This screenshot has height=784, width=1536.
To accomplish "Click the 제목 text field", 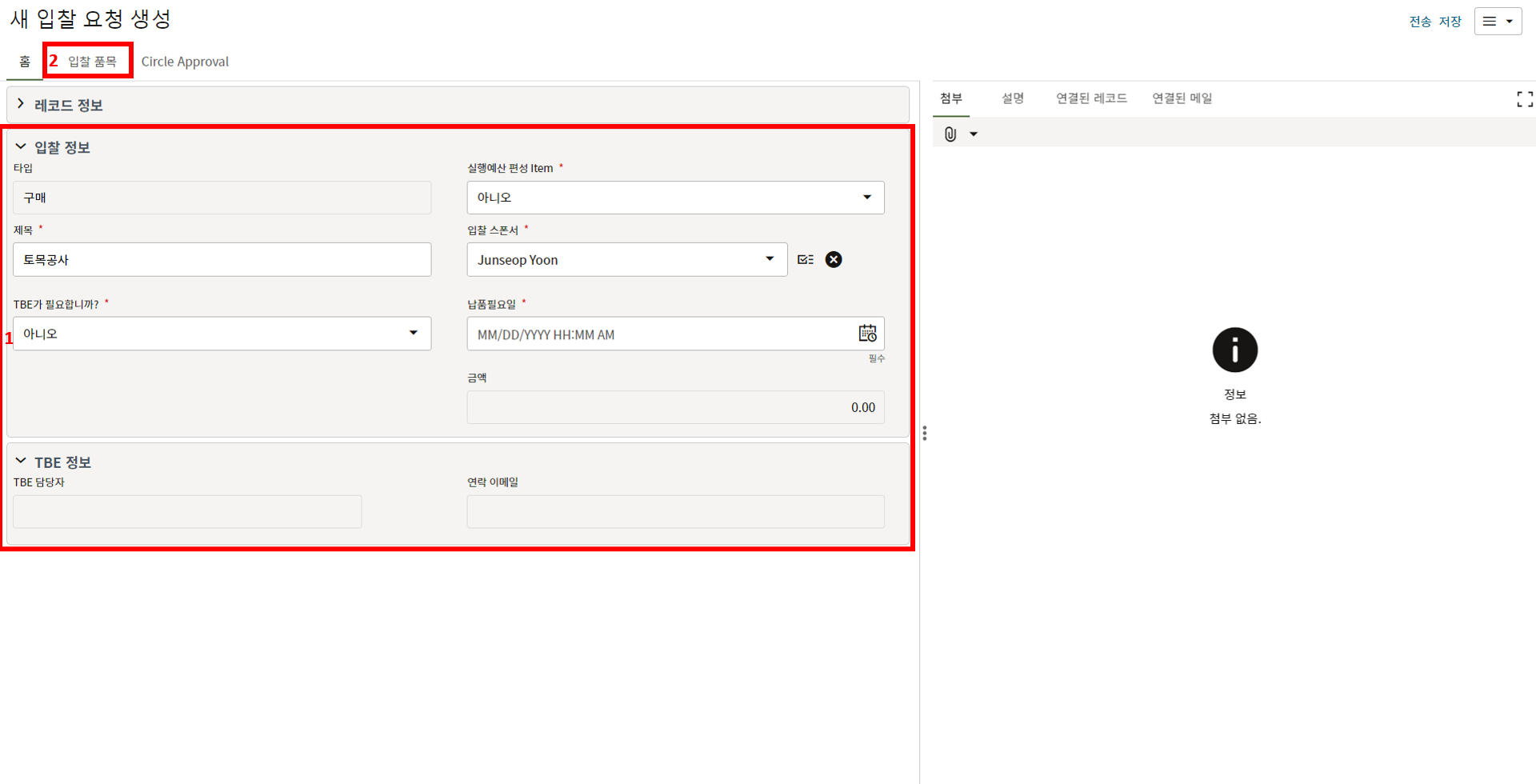I will pos(222,260).
